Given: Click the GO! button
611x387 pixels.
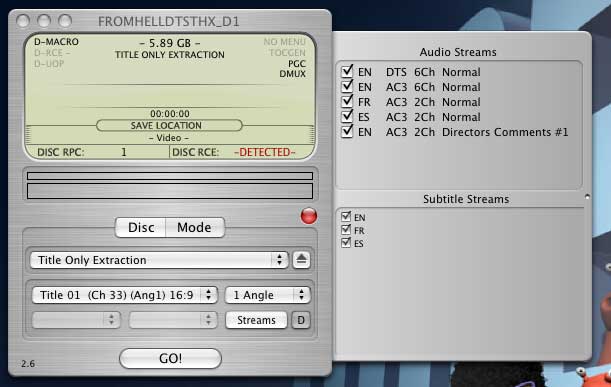Looking at the screenshot, I should pyautogui.click(x=170, y=358).
